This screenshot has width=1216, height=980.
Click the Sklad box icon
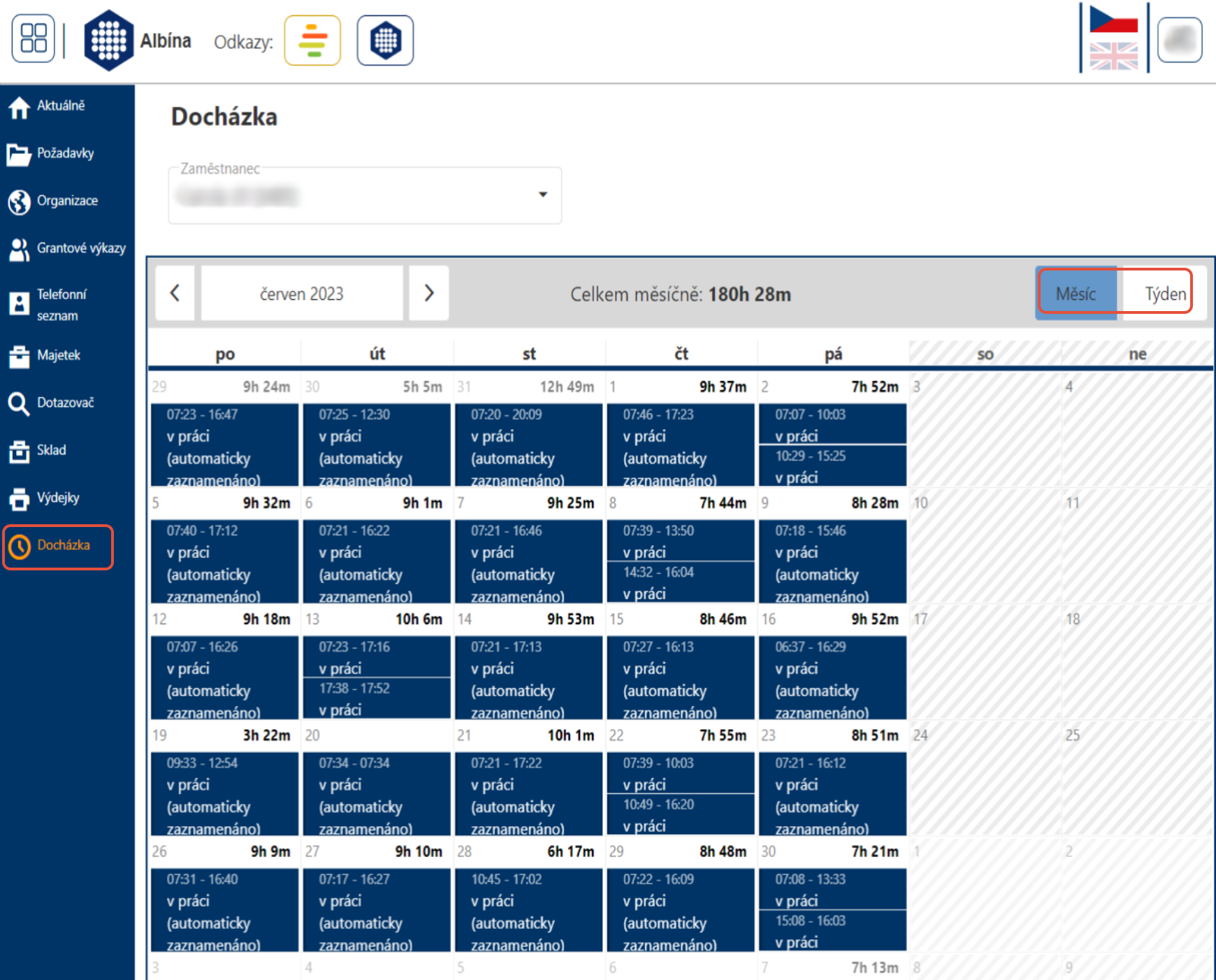[19, 451]
